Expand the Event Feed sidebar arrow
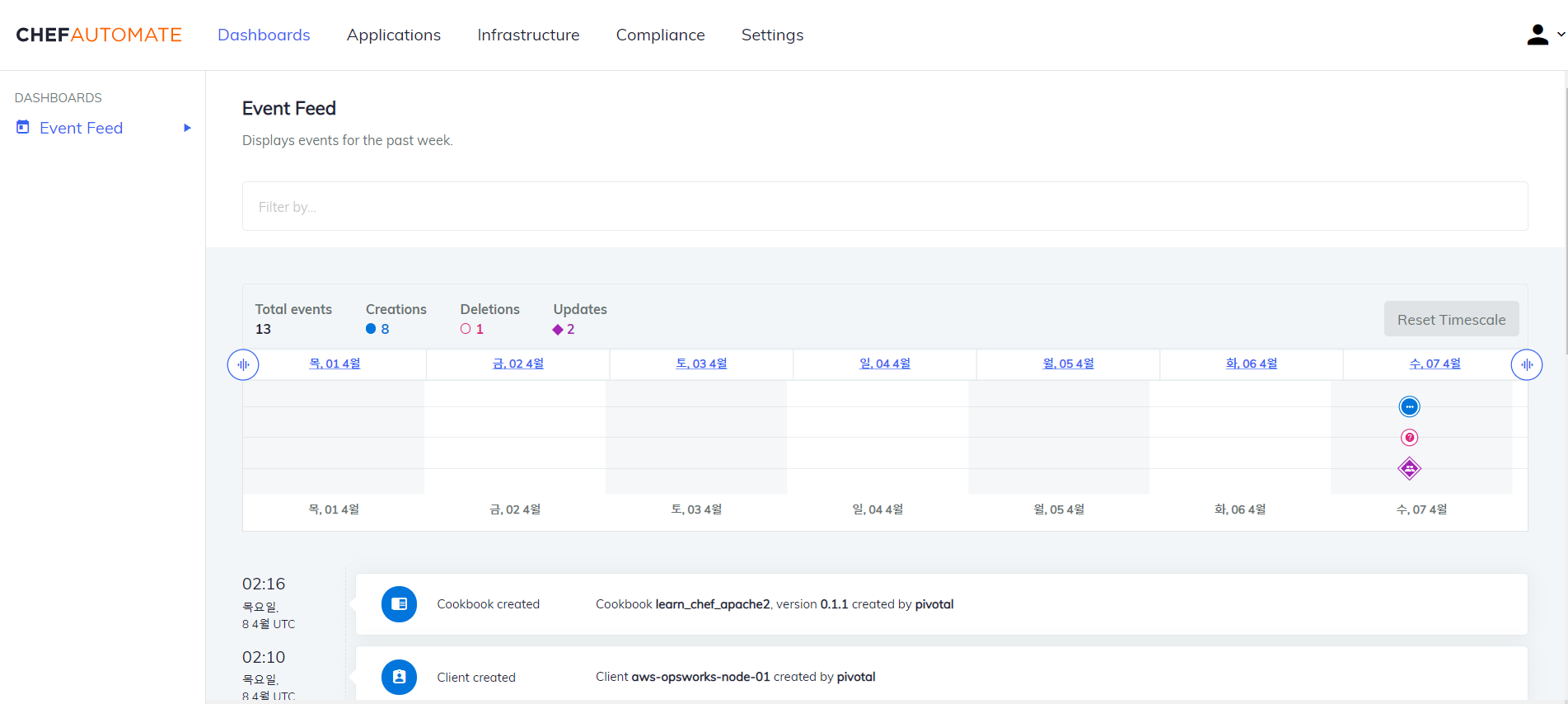Screen dimensions: 1568x704 (x=187, y=128)
